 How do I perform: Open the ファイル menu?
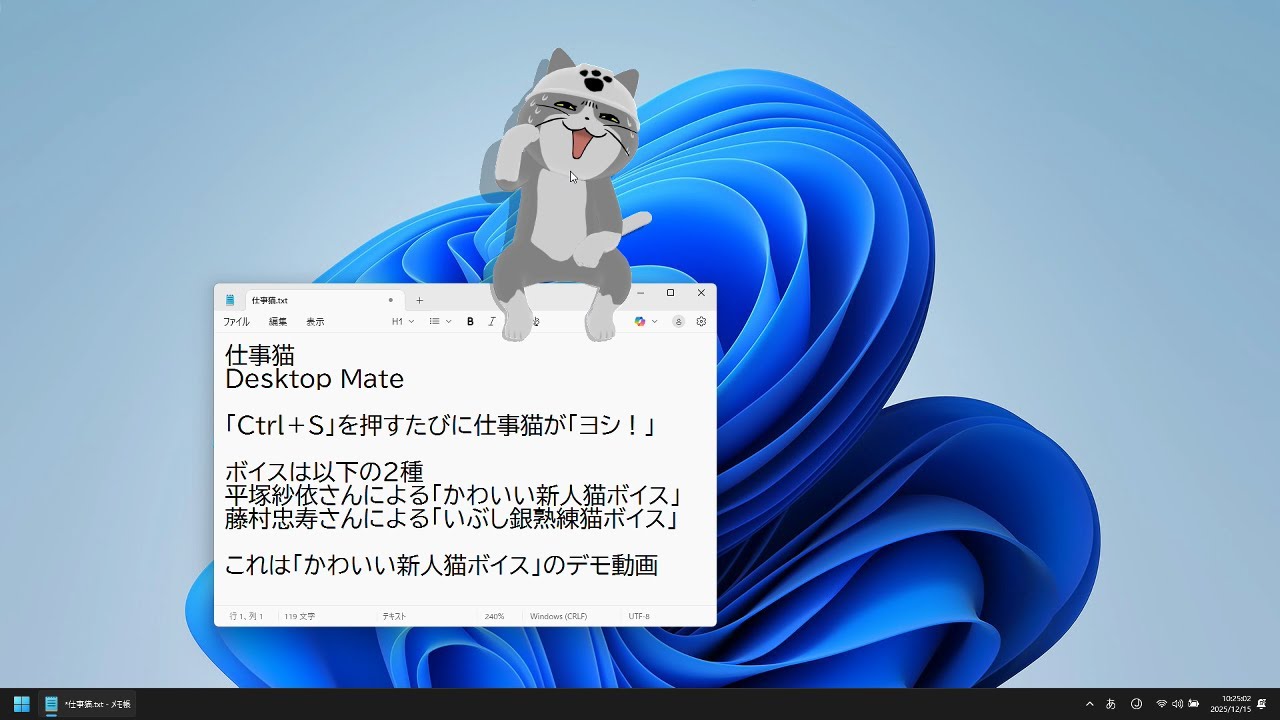[x=236, y=322]
